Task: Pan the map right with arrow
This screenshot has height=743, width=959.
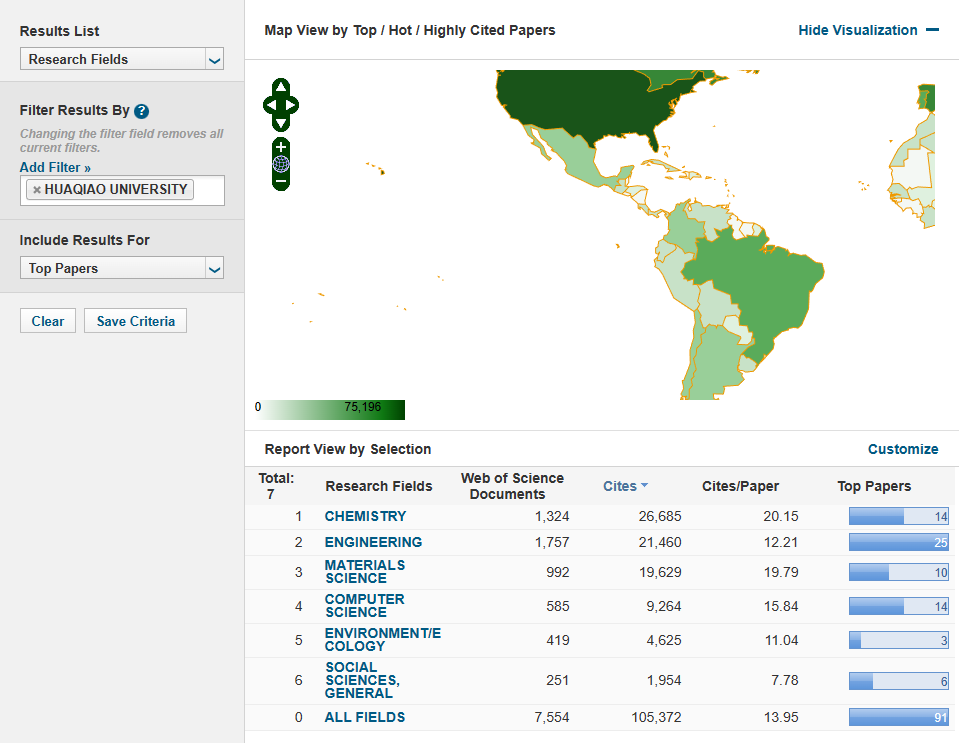Action: tap(293, 105)
